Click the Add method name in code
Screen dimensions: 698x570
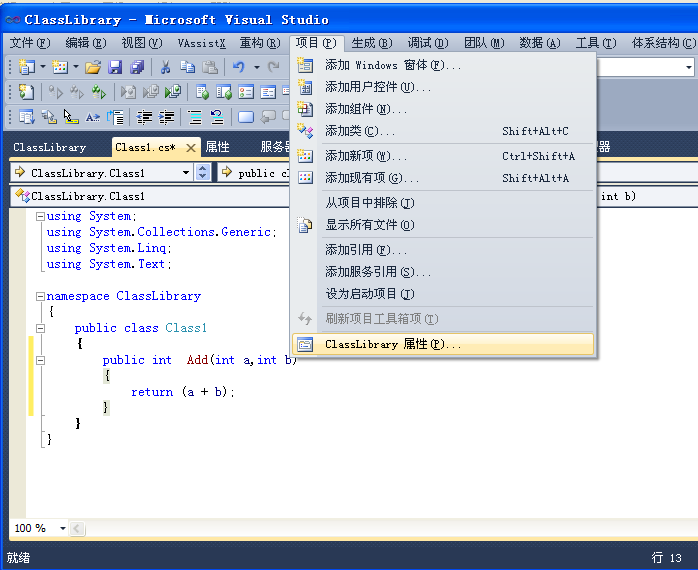point(197,360)
